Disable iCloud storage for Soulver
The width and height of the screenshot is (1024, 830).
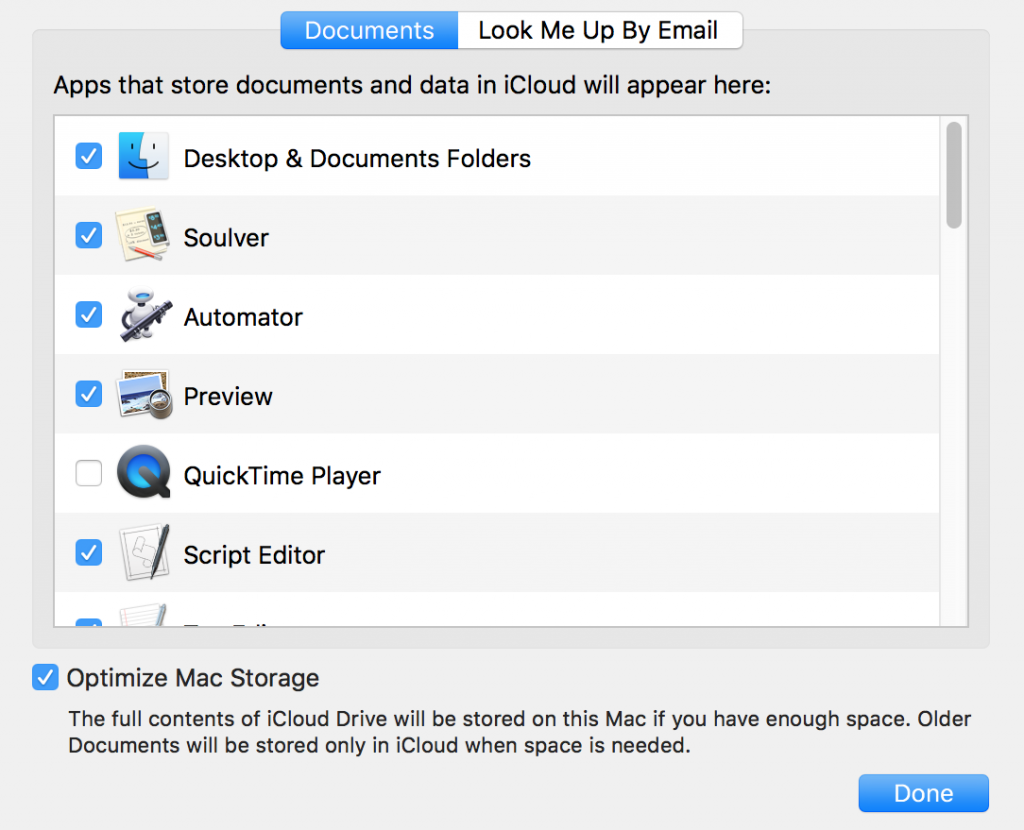pyautogui.click(x=89, y=235)
